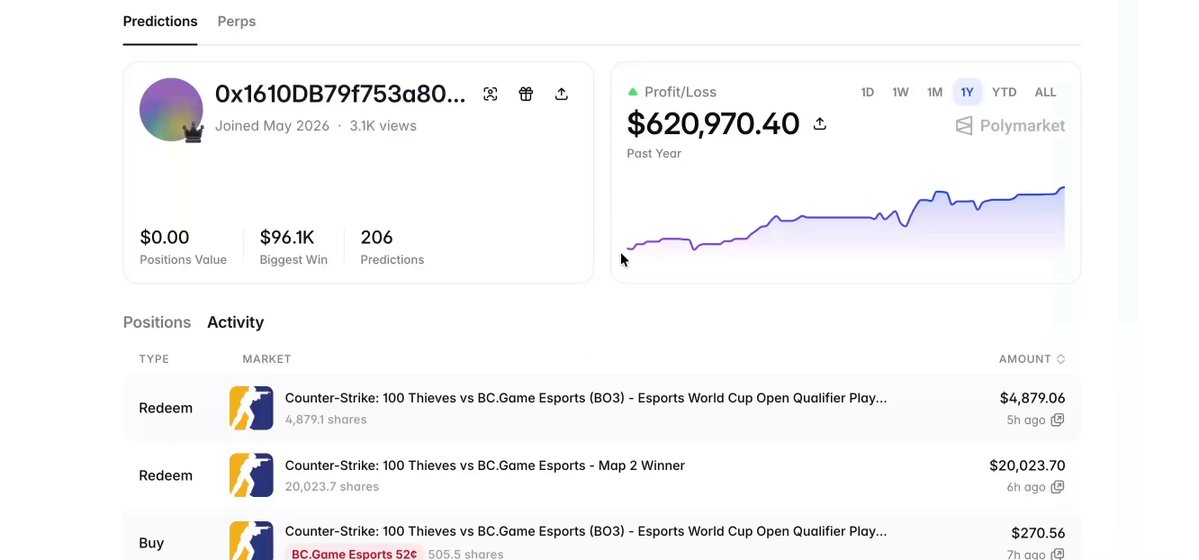Switch to Perps tab
Viewport: 1199px width, 560px height.
pos(236,21)
